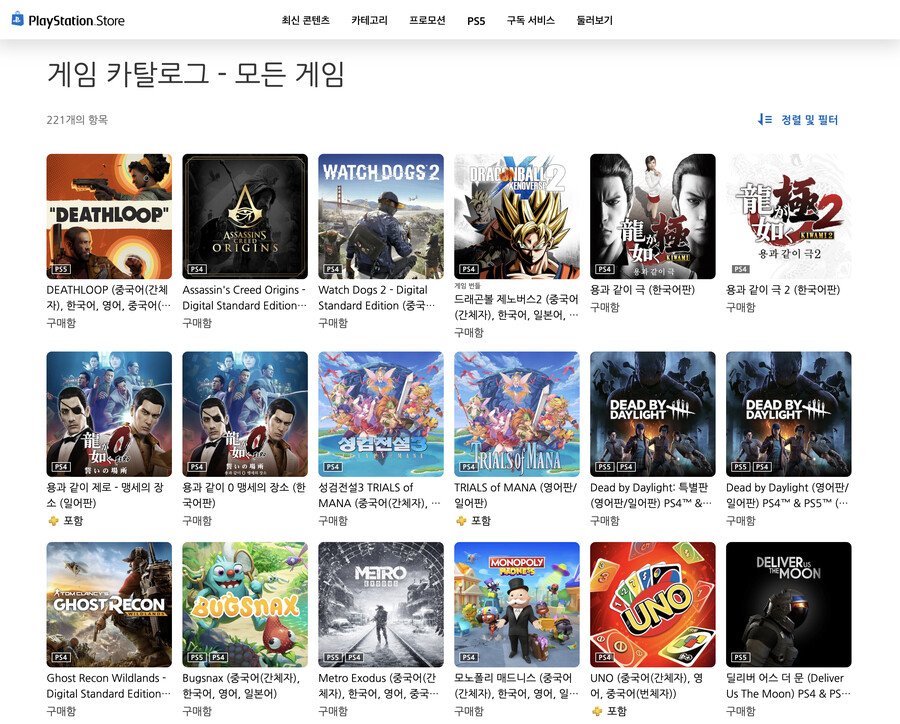This screenshot has width=900, height=724.
Task: Select the Bugsnax game thumbnail
Action: (245, 604)
